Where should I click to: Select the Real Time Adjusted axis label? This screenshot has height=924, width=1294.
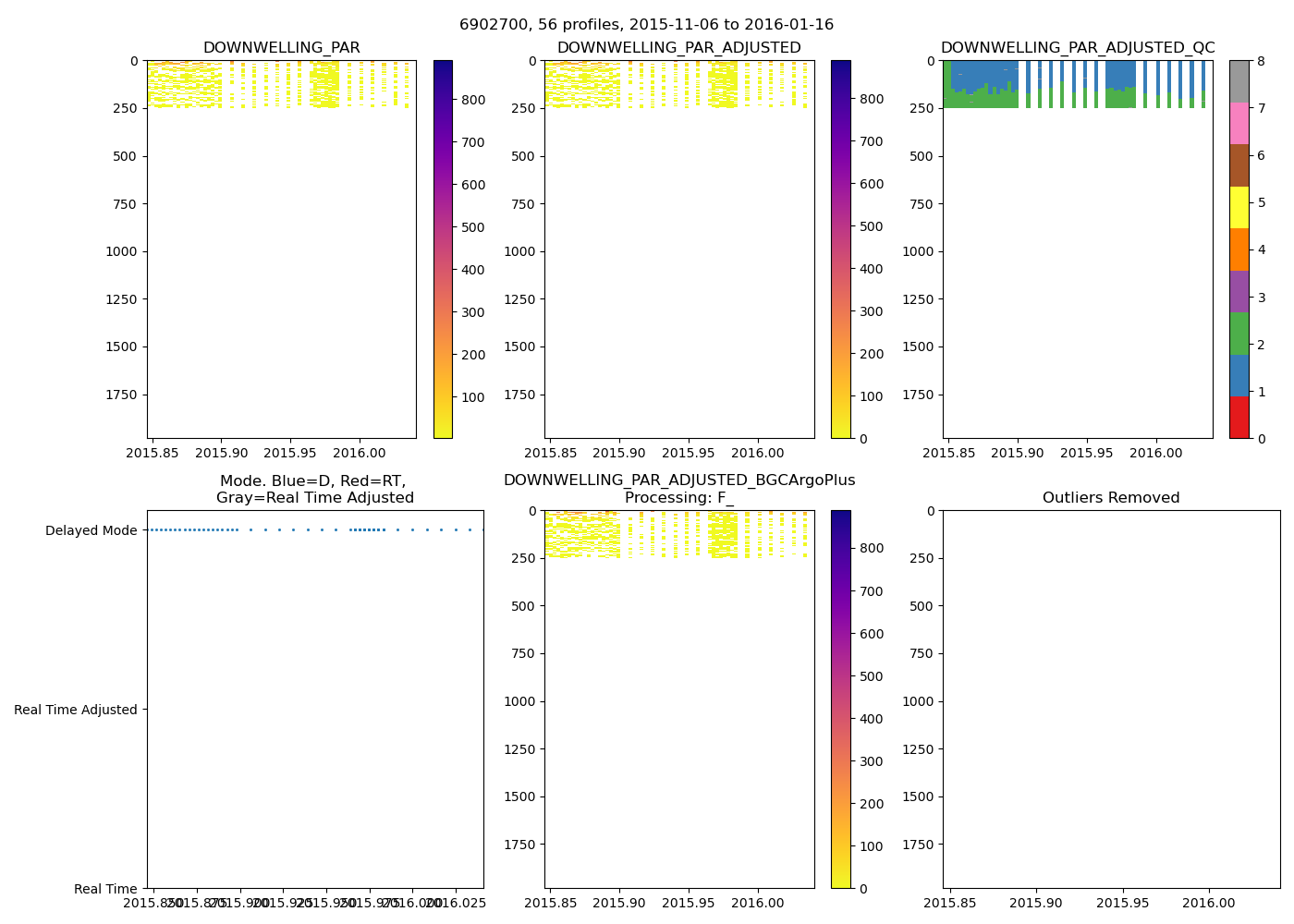tap(76, 710)
